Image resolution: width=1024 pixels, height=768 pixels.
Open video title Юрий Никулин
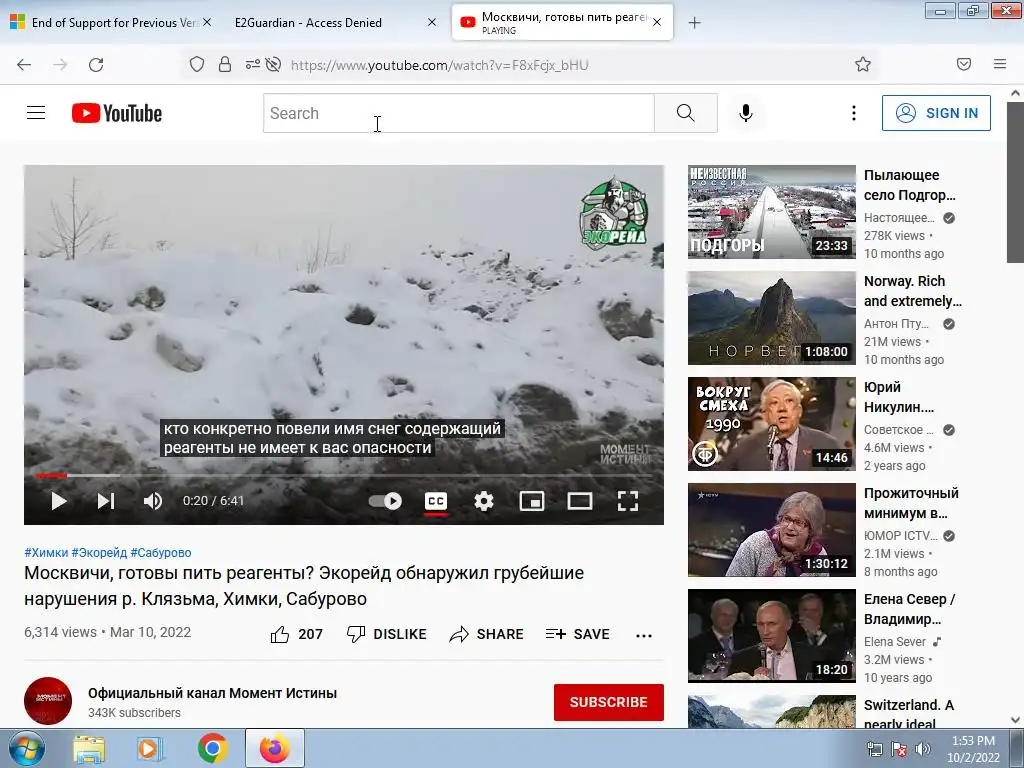point(899,396)
